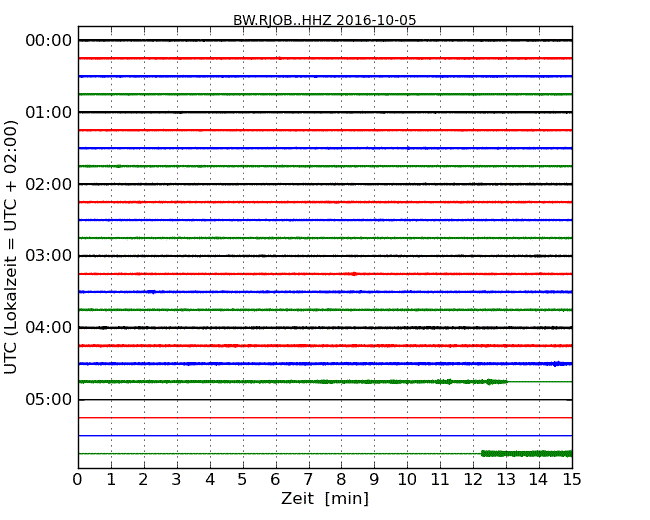
Task: Click the x-axis tick label 12
Action: pos(473,480)
